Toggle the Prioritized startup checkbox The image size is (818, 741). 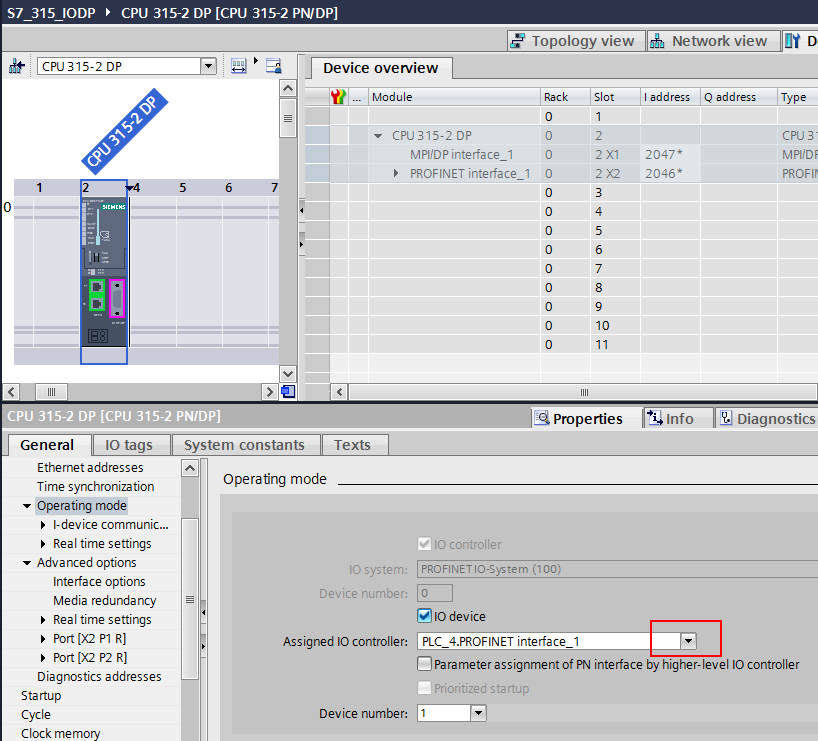[424, 688]
